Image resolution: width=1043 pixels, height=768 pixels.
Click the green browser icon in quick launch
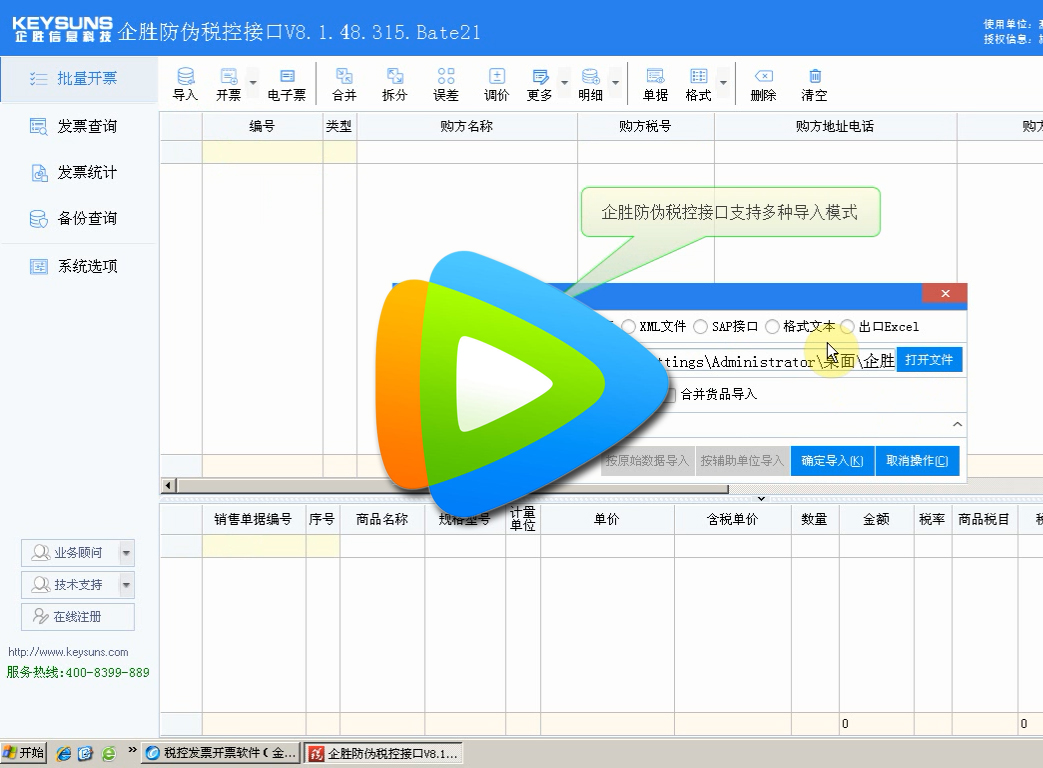coord(108,753)
